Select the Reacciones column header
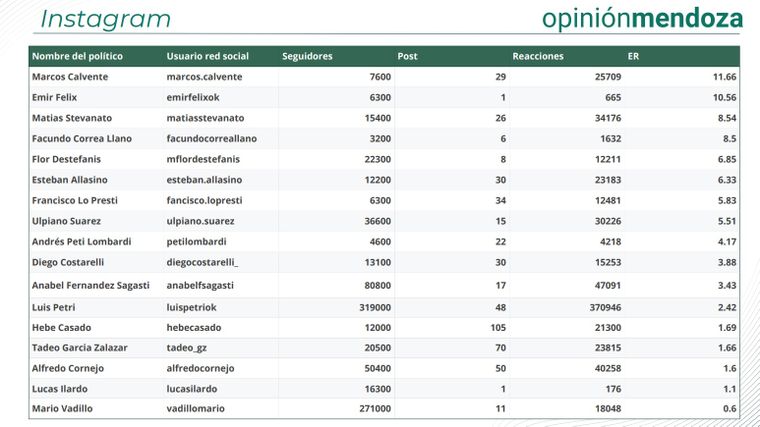The height and width of the screenshot is (427, 760). (538, 56)
